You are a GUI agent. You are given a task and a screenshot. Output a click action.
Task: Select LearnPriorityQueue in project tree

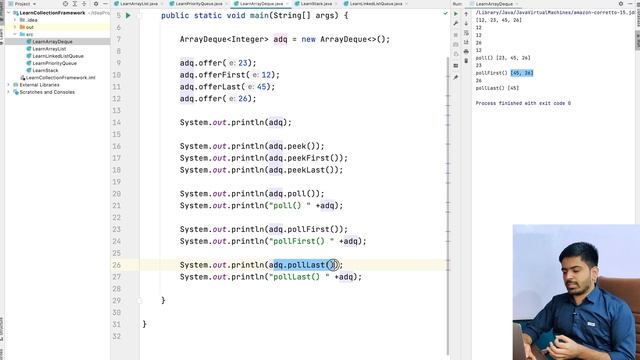(x=54, y=63)
